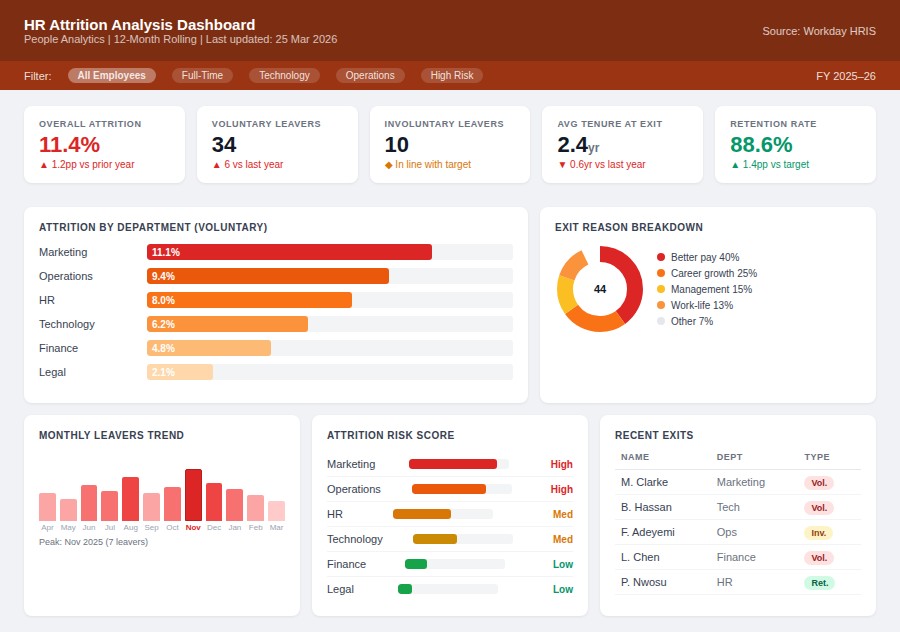Toggle the Full-Time filter chip

click(x=203, y=75)
